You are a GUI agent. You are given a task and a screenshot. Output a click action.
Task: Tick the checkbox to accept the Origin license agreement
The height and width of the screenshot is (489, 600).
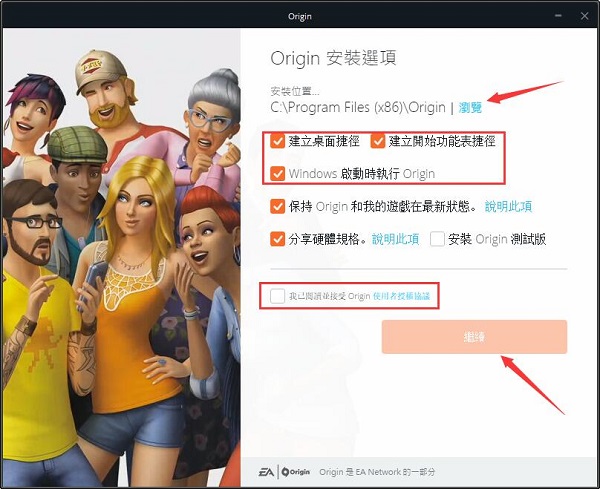click(277, 296)
